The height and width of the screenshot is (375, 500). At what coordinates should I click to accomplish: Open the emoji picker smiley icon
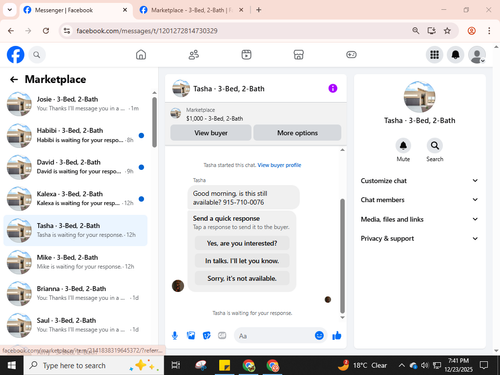click(319, 335)
